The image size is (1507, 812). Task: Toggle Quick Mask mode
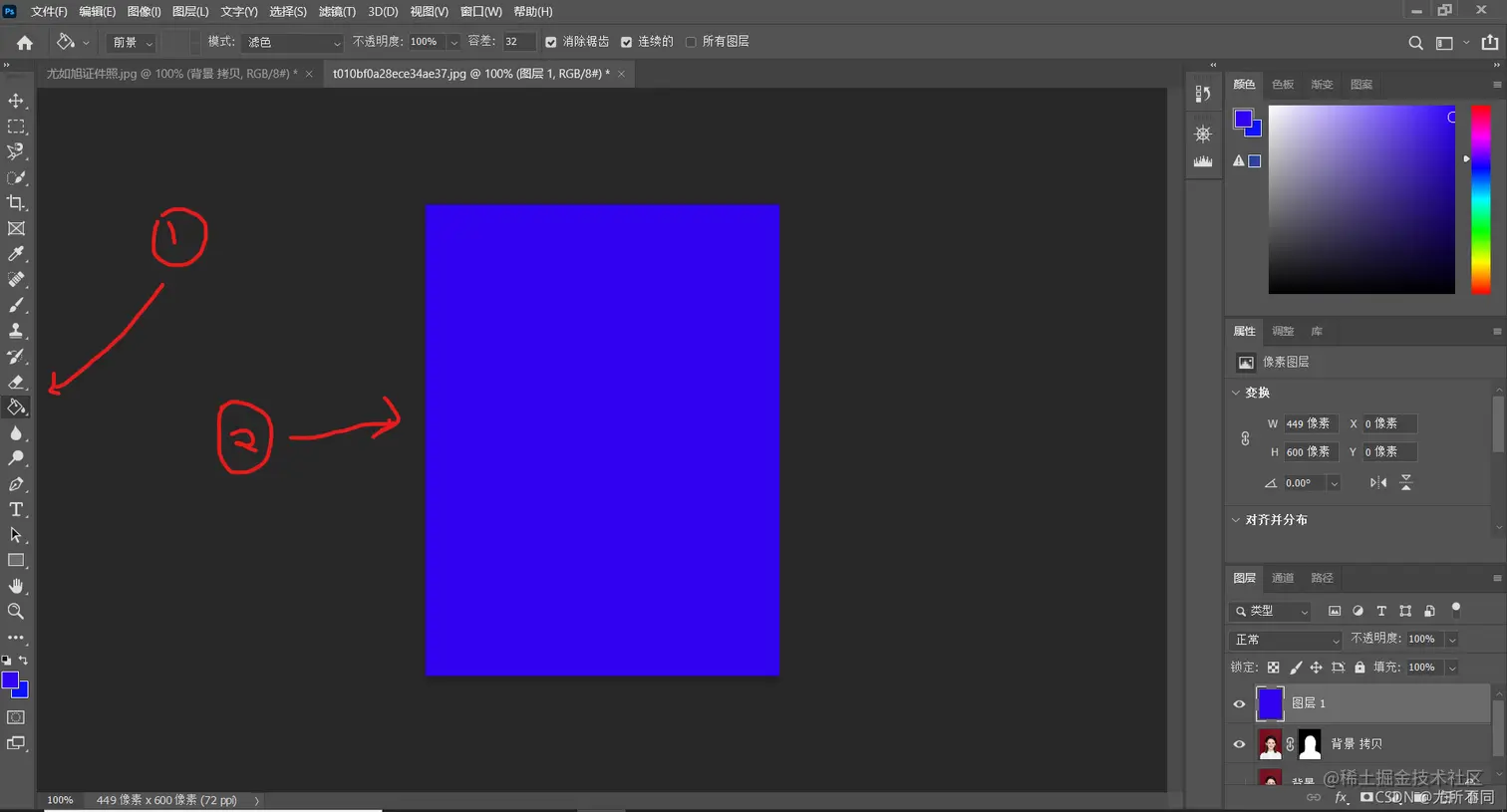[x=16, y=717]
